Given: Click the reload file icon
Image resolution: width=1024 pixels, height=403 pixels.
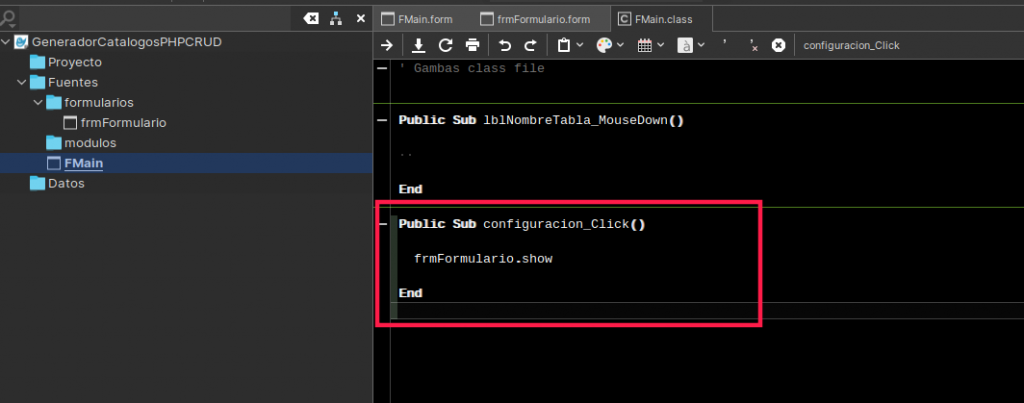Looking at the screenshot, I should coord(446,45).
